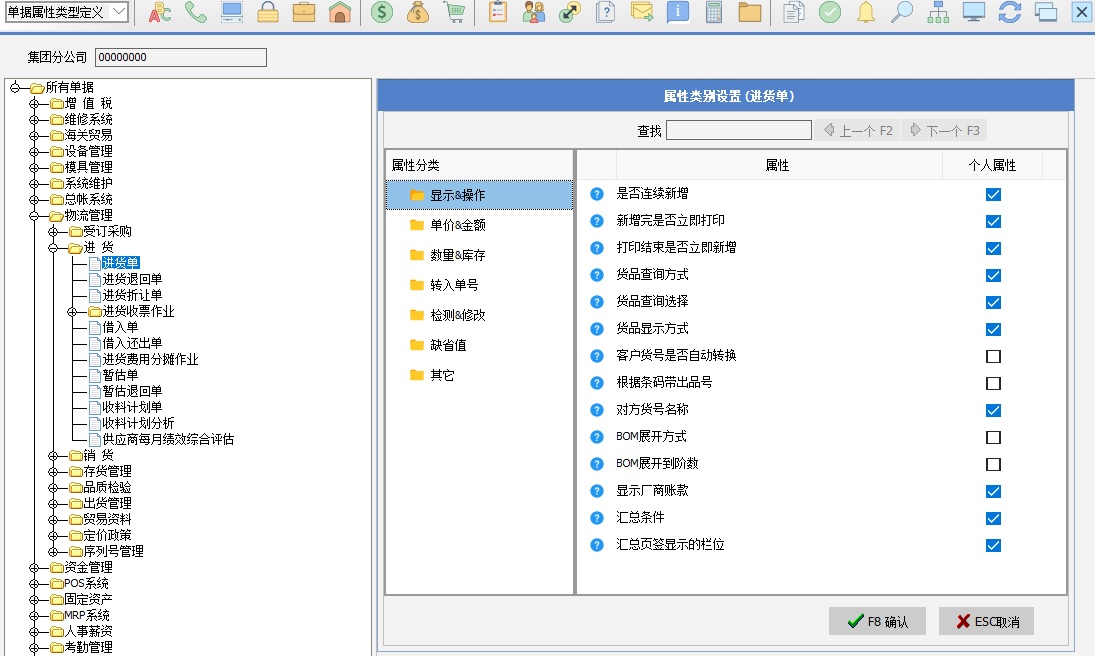
Task: Click the ESC取消 button
Action: click(x=986, y=621)
